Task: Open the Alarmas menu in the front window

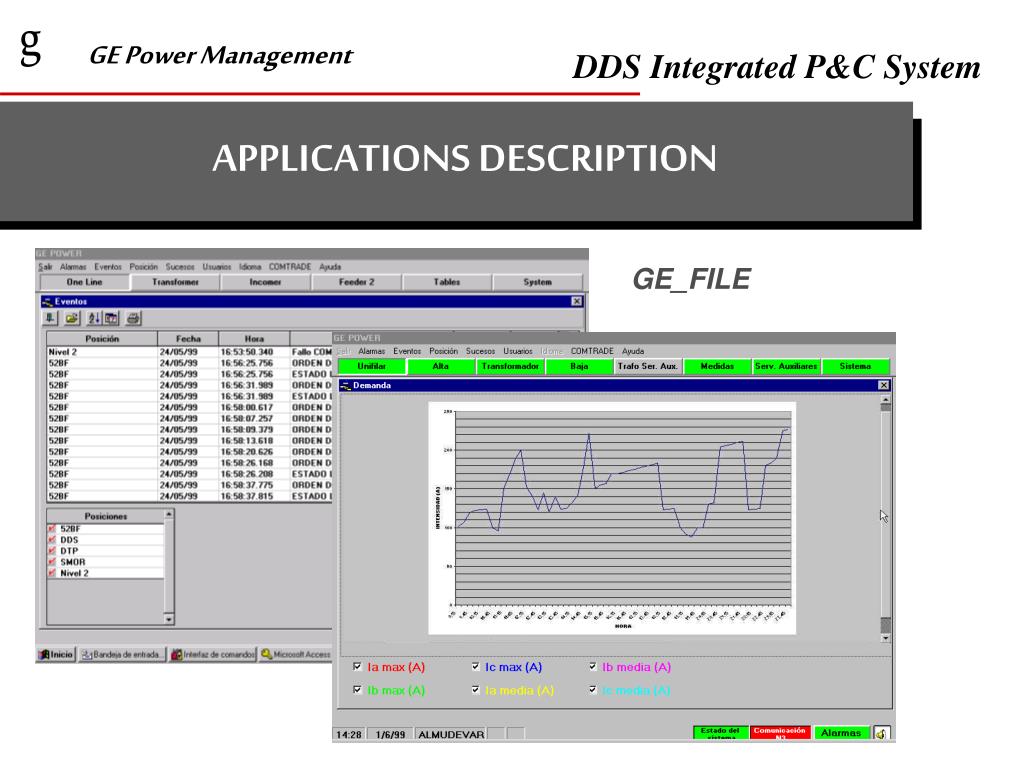Action: [372, 351]
